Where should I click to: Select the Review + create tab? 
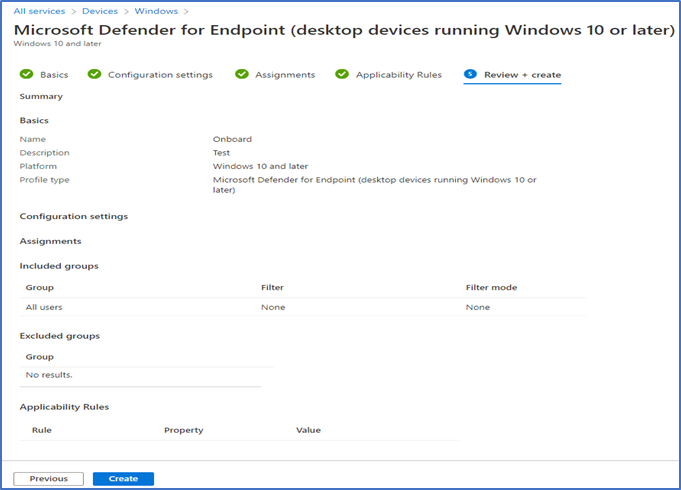coord(522,75)
